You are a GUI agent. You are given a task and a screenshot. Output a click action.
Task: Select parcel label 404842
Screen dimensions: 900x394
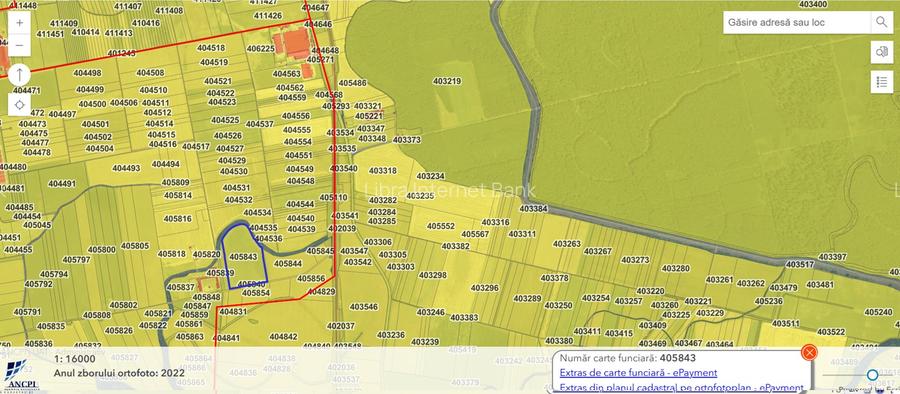(284, 337)
